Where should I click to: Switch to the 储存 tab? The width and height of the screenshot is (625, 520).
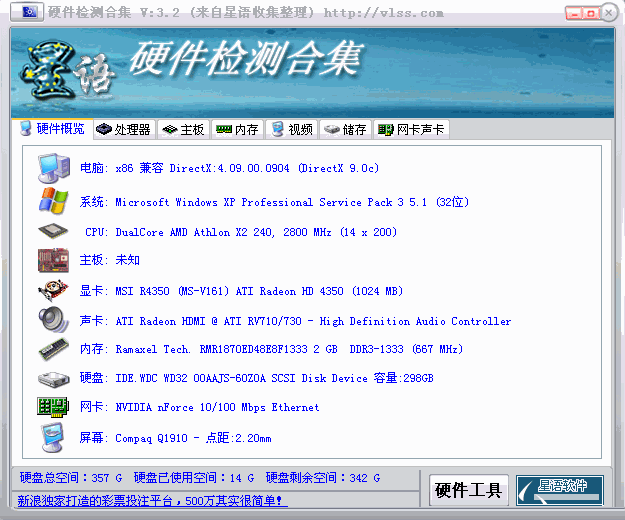click(x=345, y=129)
